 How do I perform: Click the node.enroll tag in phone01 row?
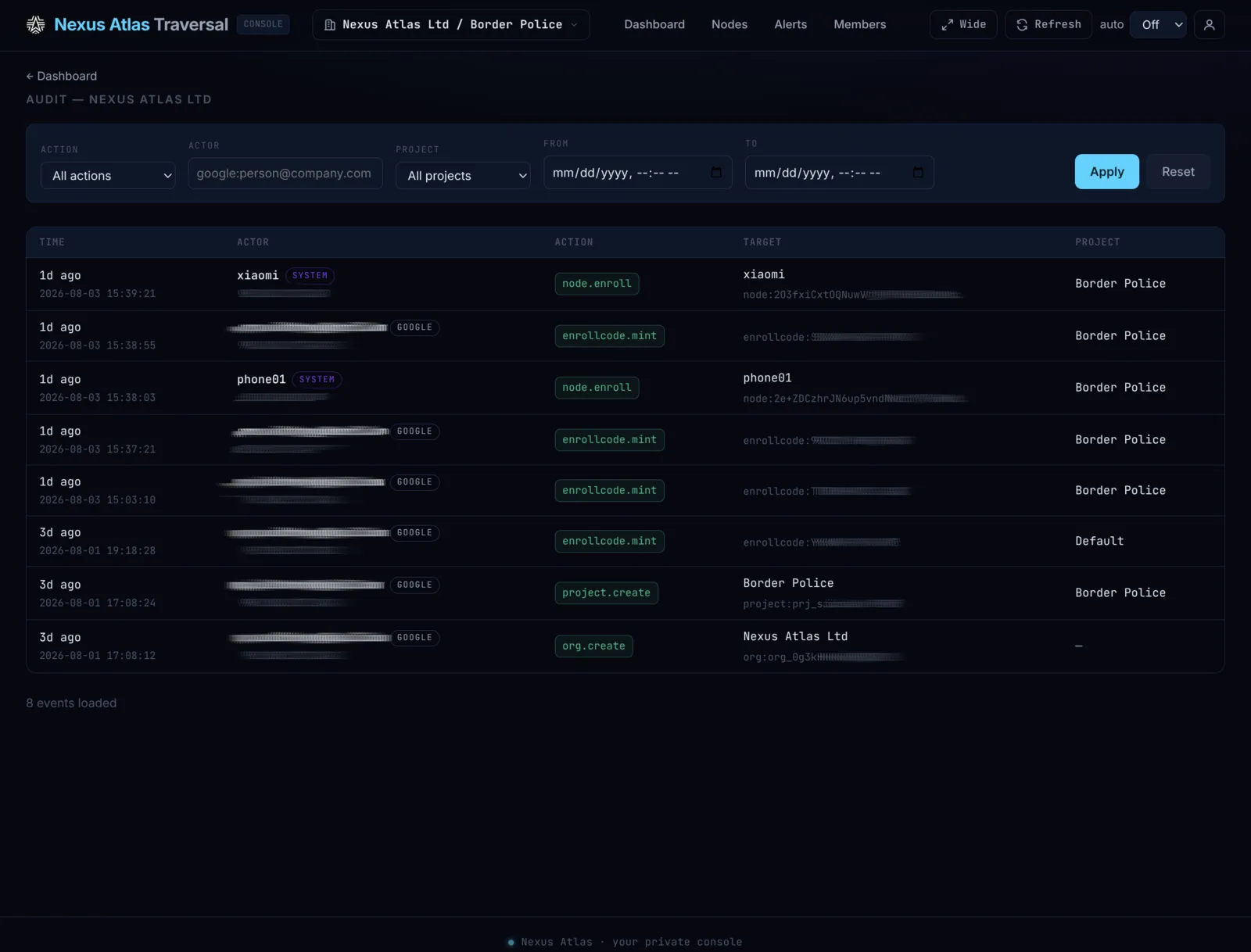[x=597, y=388]
